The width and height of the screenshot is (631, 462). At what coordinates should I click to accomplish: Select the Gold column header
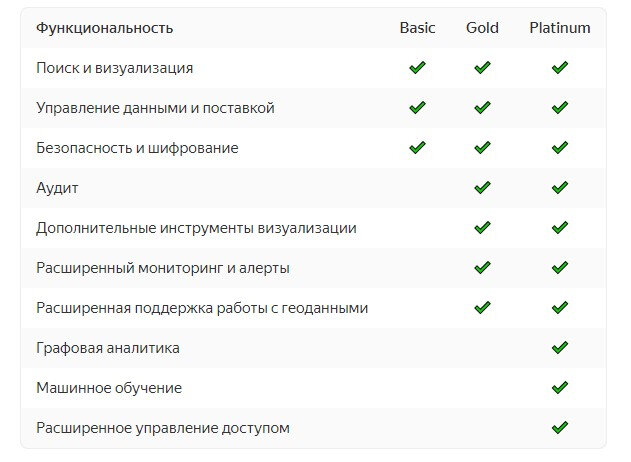tap(482, 28)
